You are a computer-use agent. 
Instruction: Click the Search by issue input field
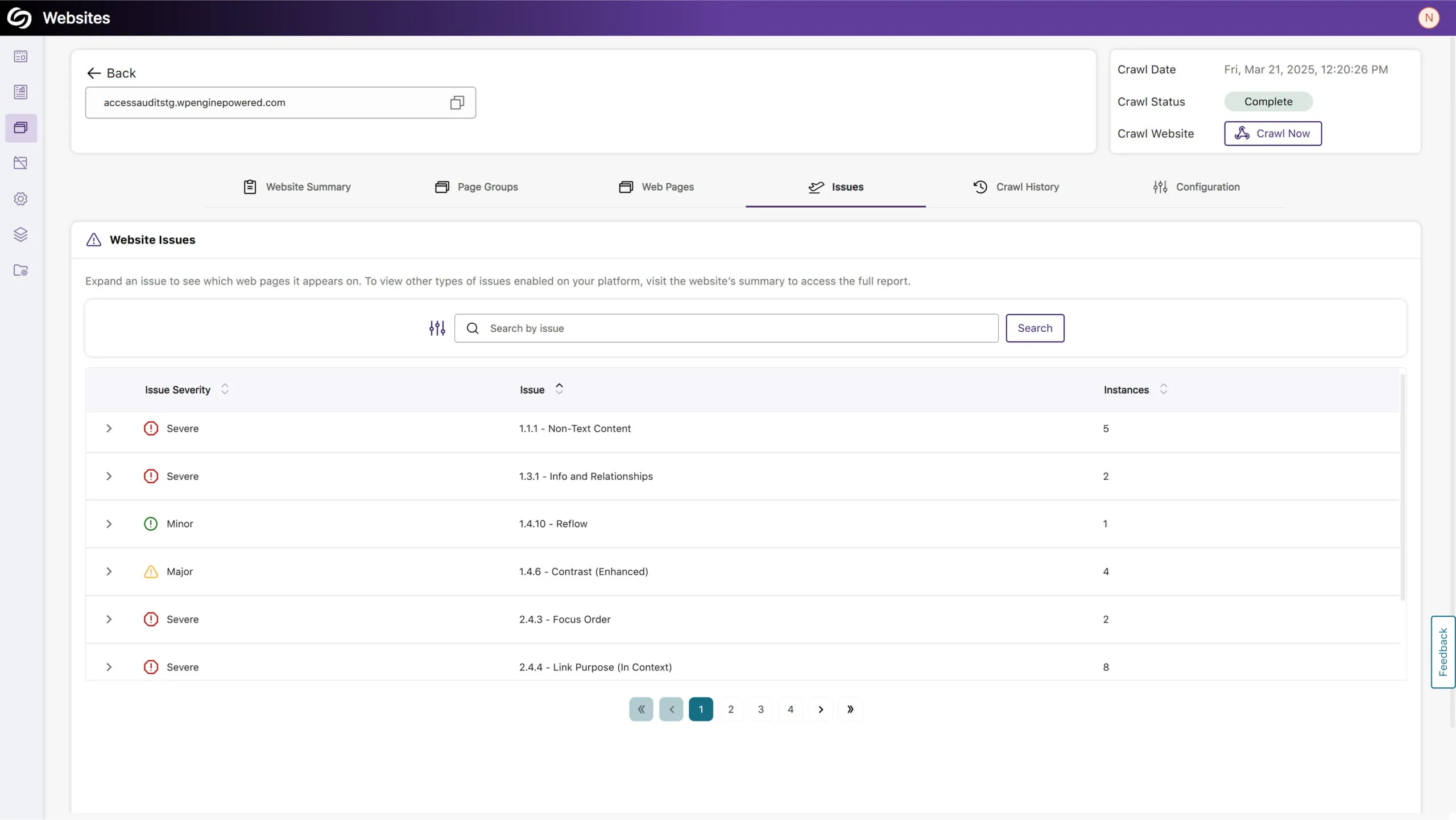[x=734, y=328]
